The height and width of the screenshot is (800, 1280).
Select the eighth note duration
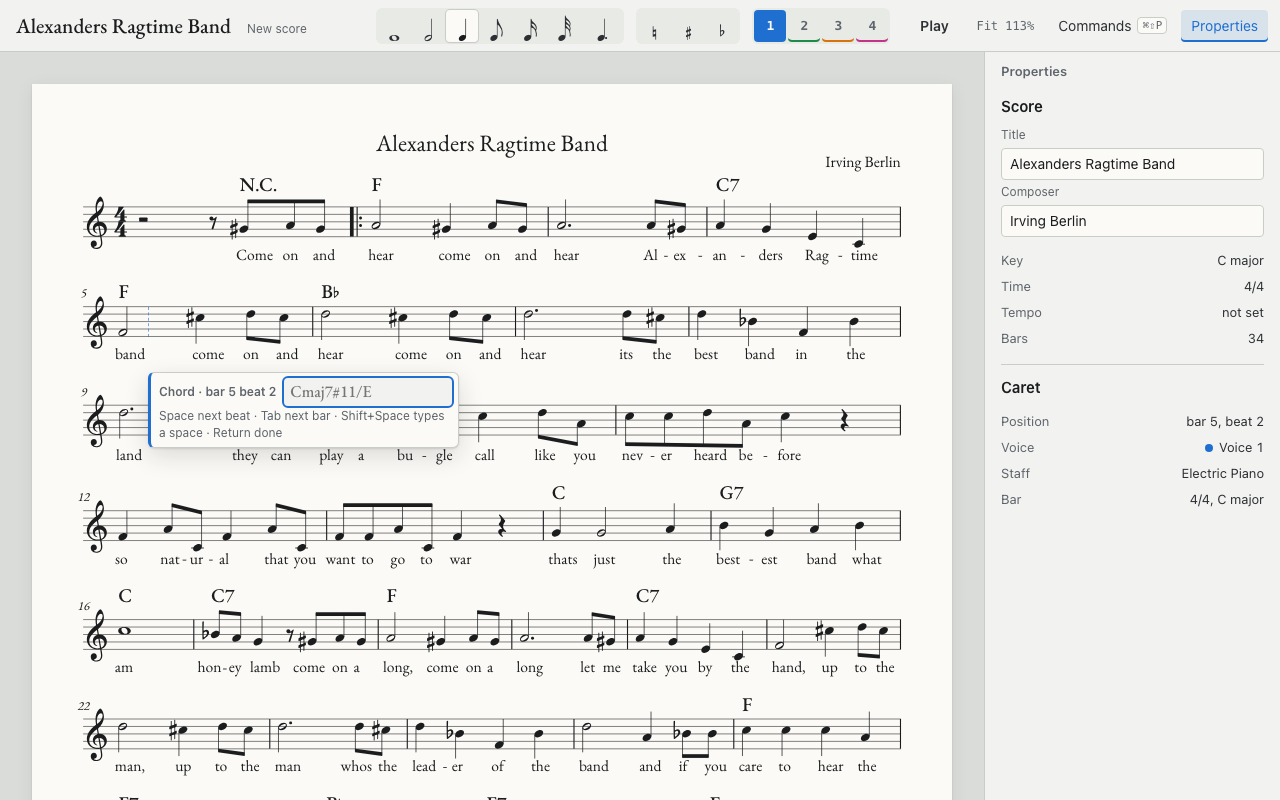496,26
